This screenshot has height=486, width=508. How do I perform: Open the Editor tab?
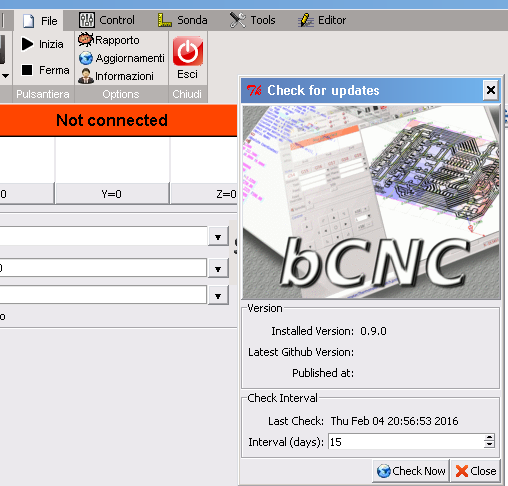322,20
